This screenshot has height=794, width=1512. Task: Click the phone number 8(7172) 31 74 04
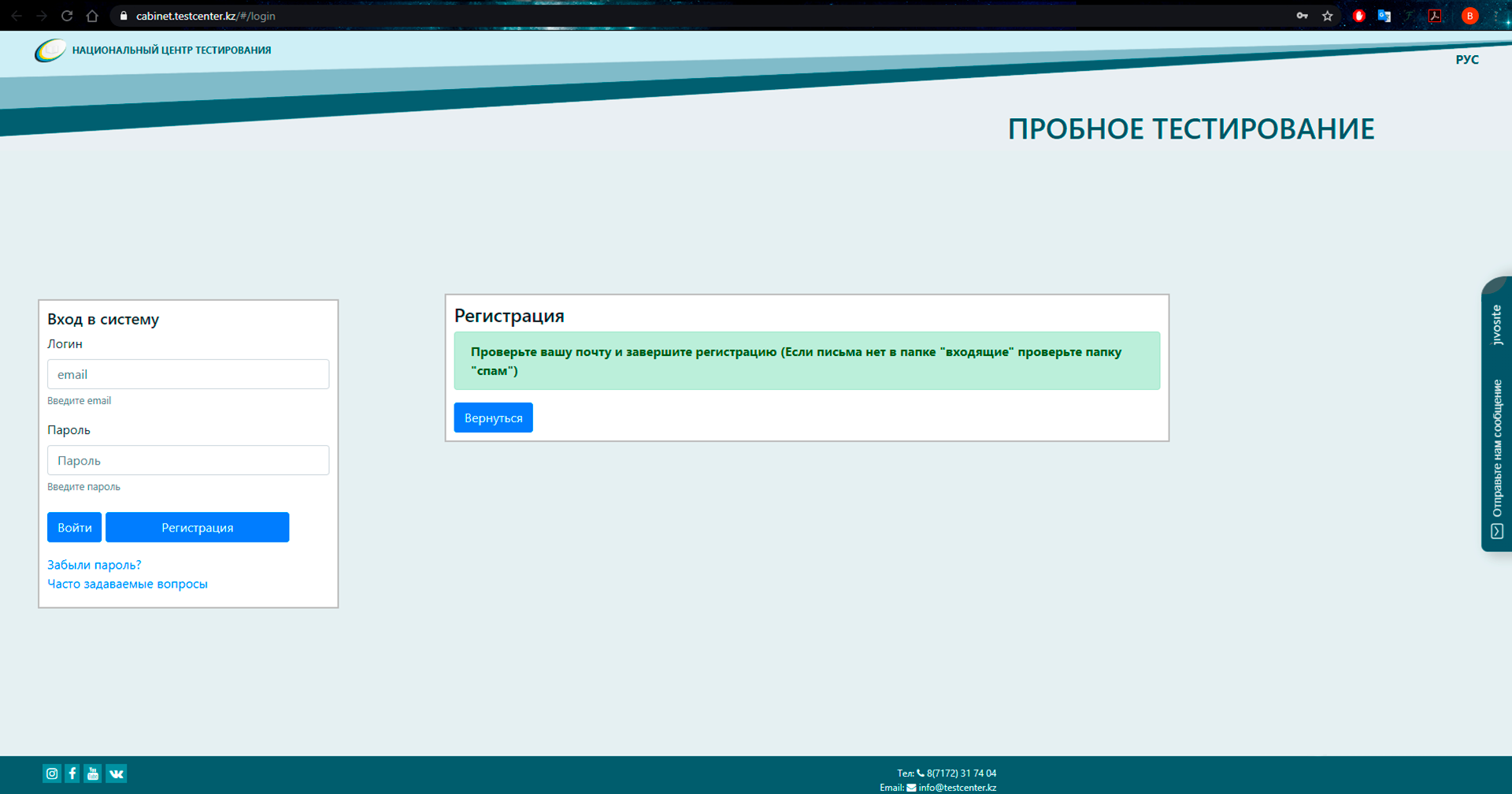click(962, 773)
